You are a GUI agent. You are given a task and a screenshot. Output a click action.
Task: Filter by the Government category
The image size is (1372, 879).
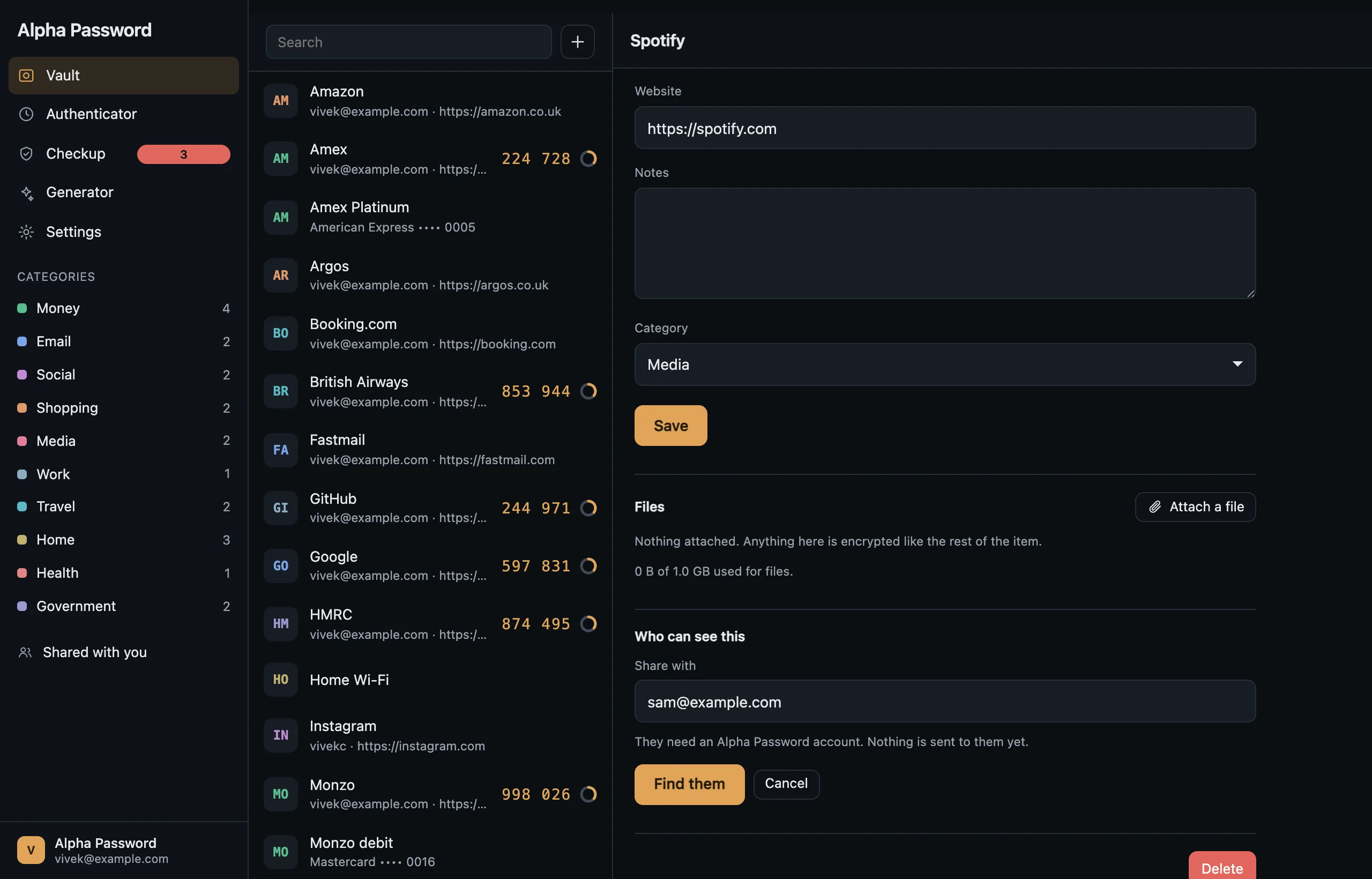point(123,606)
